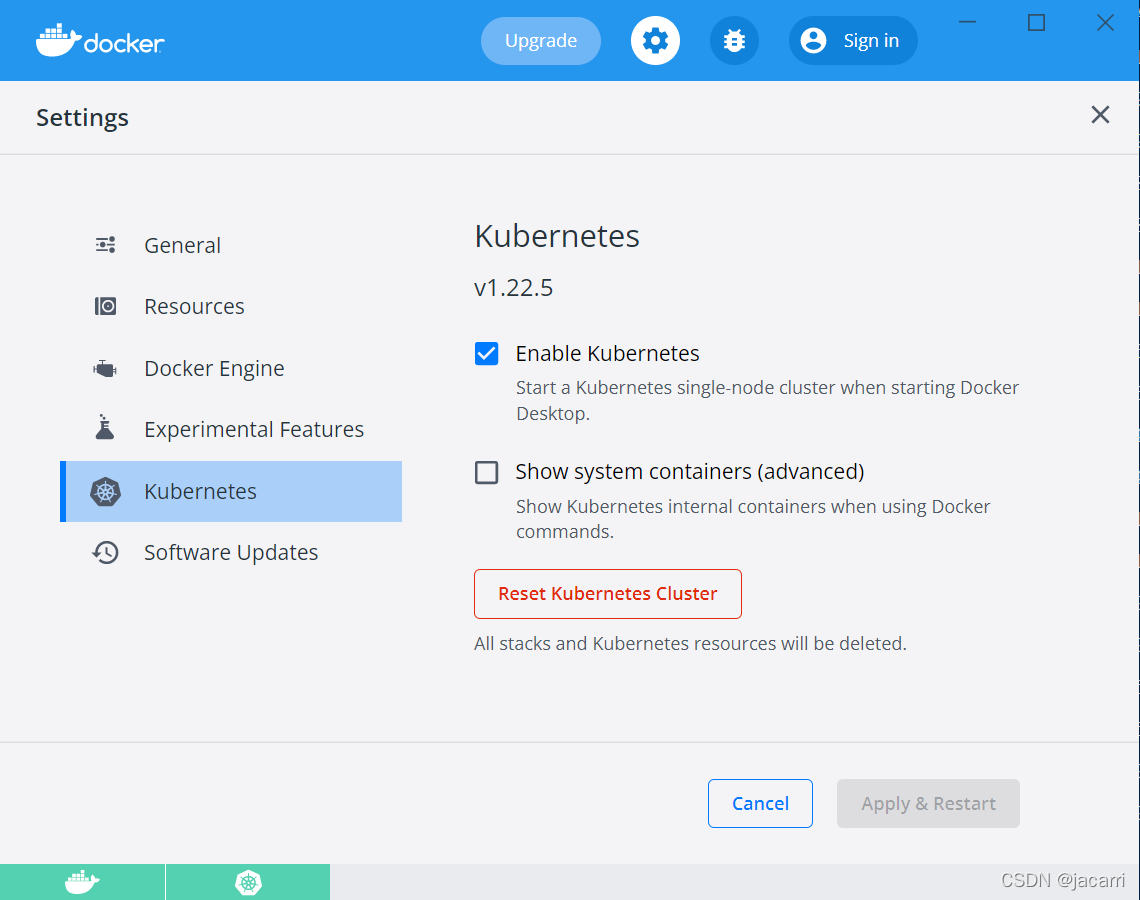
Task: Click the Kubernetes status icon in footer
Action: coord(248,883)
